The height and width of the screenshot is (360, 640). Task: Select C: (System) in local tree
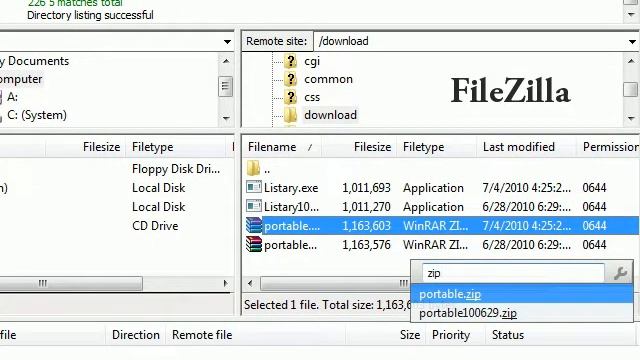[37, 115]
